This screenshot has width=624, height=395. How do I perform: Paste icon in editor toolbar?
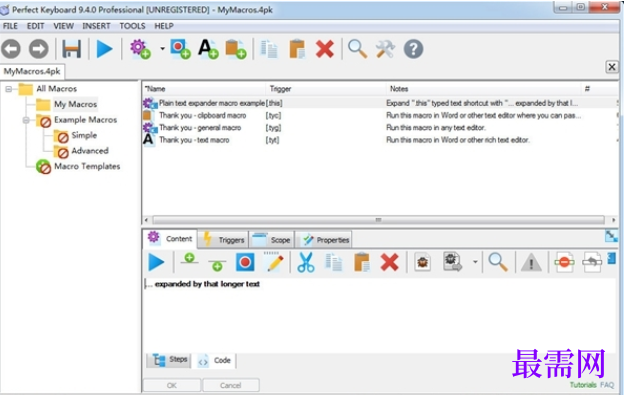tap(362, 263)
